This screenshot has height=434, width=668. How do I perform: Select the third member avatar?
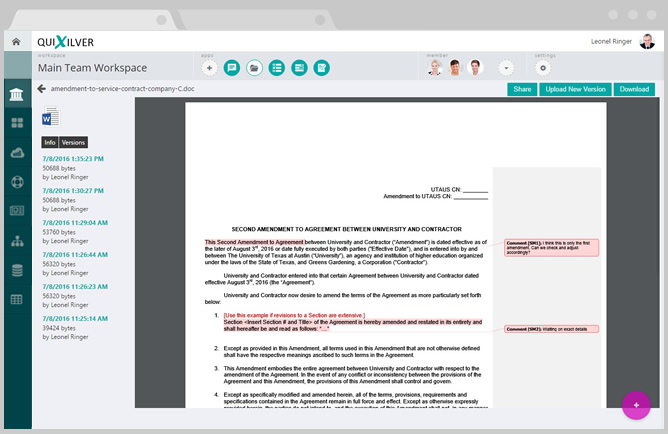(x=475, y=67)
